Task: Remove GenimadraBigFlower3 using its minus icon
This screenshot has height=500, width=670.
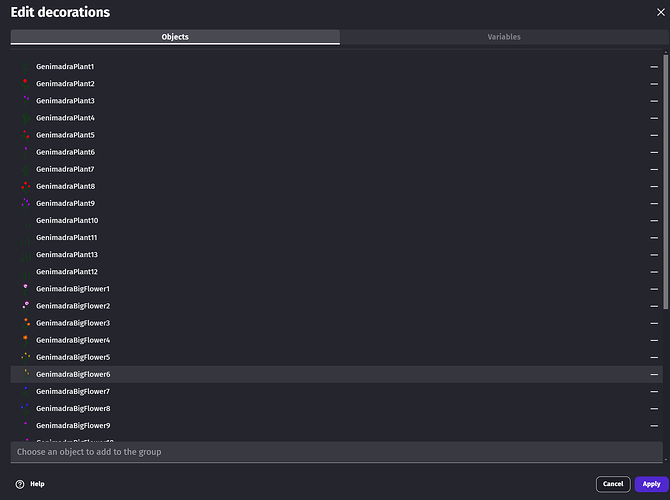Action: click(654, 323)
